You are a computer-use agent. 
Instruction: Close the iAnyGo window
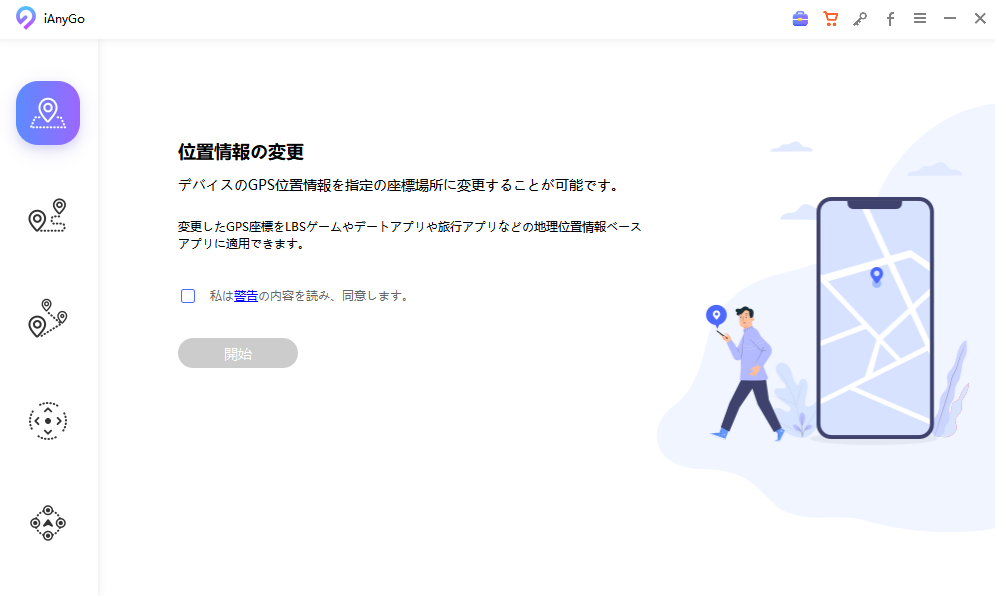980,18
